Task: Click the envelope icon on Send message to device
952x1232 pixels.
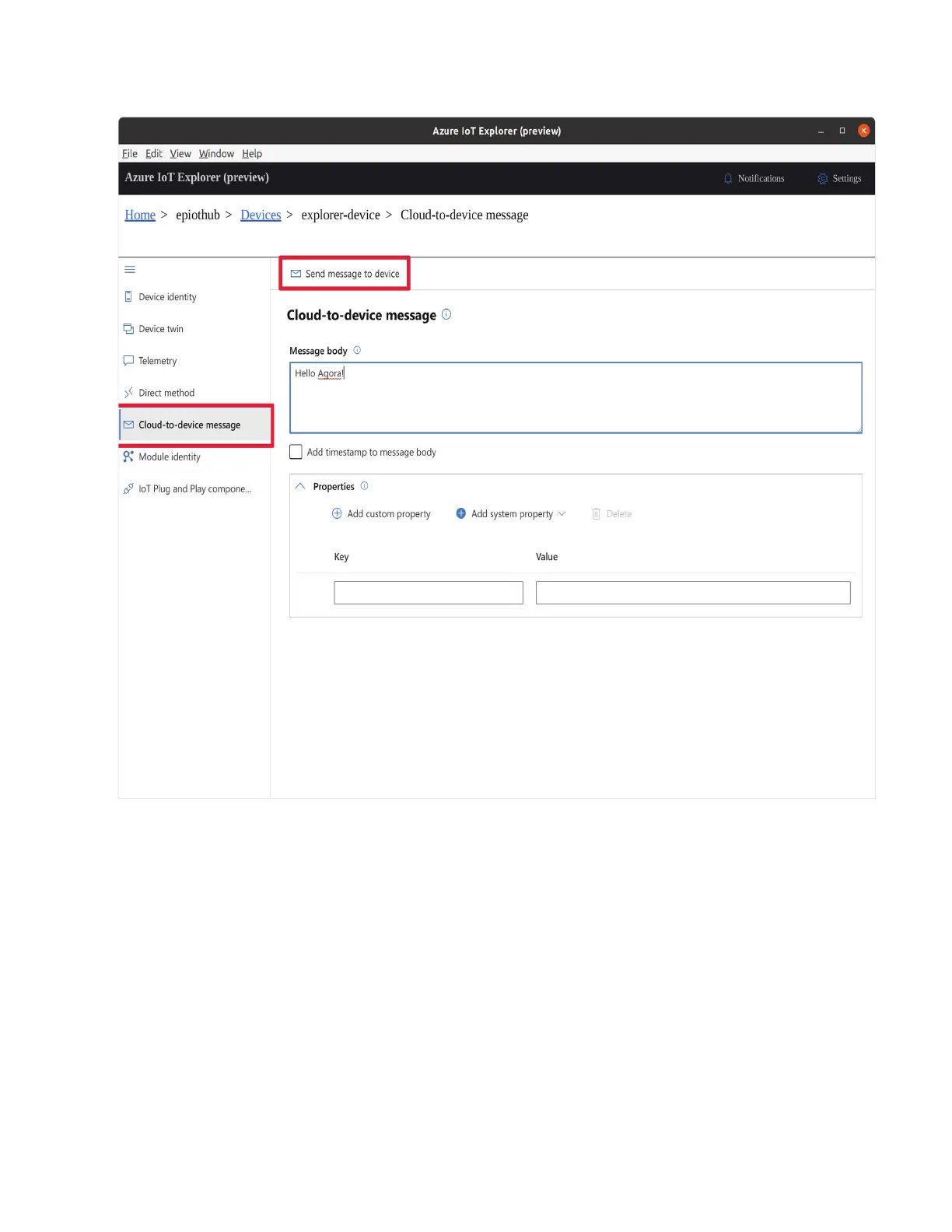Action: (296, 274)
